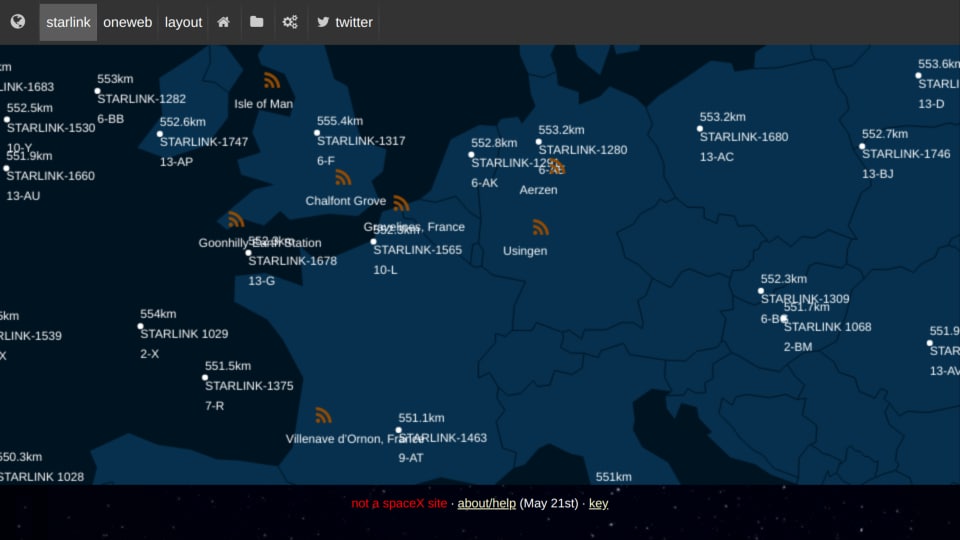Screen dimensions: 960x540
Task: Click the STARLINK-1680 label text
Action: (744, 137)
